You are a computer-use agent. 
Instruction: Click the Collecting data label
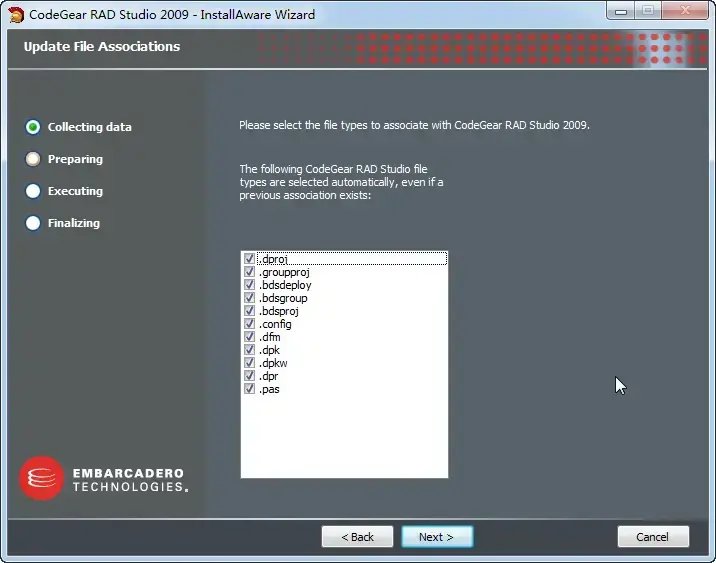[x=90, y=127]
